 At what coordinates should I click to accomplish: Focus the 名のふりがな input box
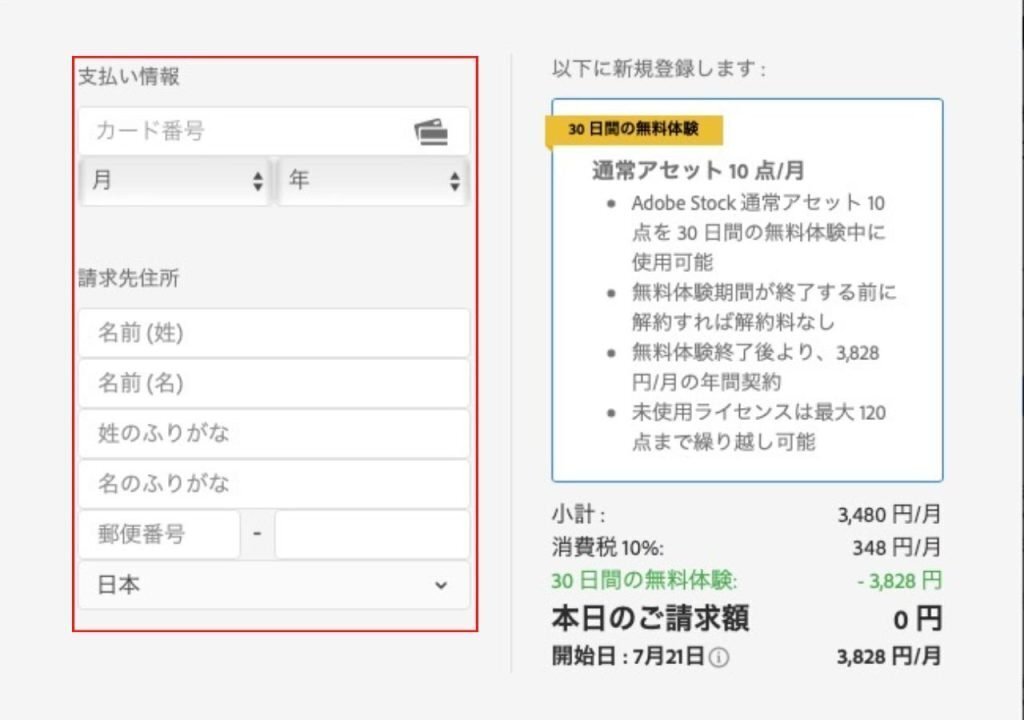pyautogui.click(x=273, y=484)
